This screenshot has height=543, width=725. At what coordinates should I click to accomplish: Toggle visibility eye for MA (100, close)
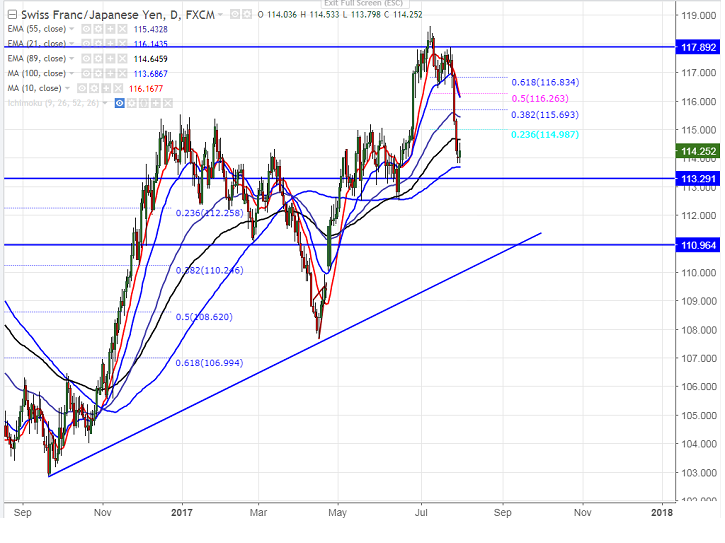pyautogui.click(x=86, y=74)
